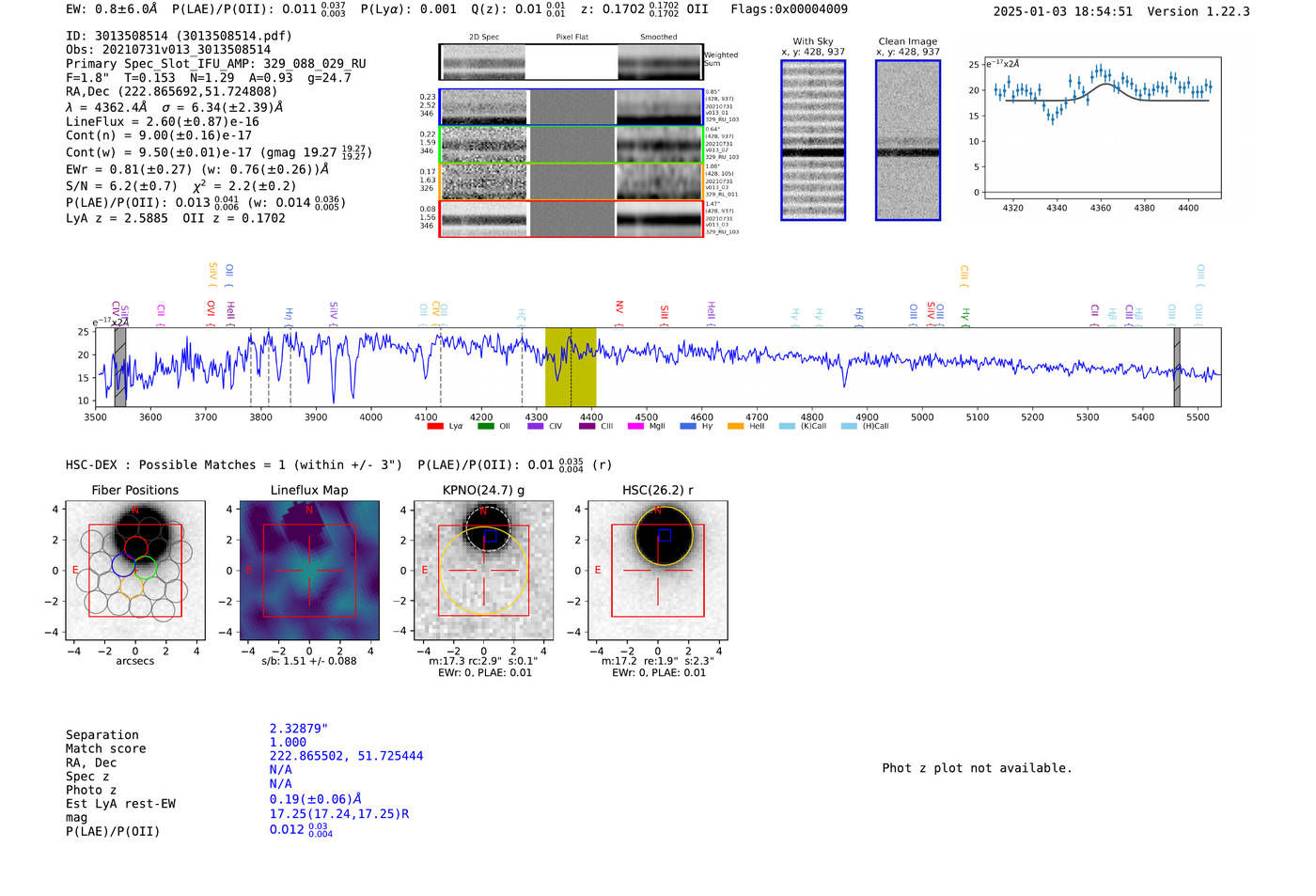Select the green-bordered 2D spectrum row
Screen dimensions: 1316x896
pos(572,145)
